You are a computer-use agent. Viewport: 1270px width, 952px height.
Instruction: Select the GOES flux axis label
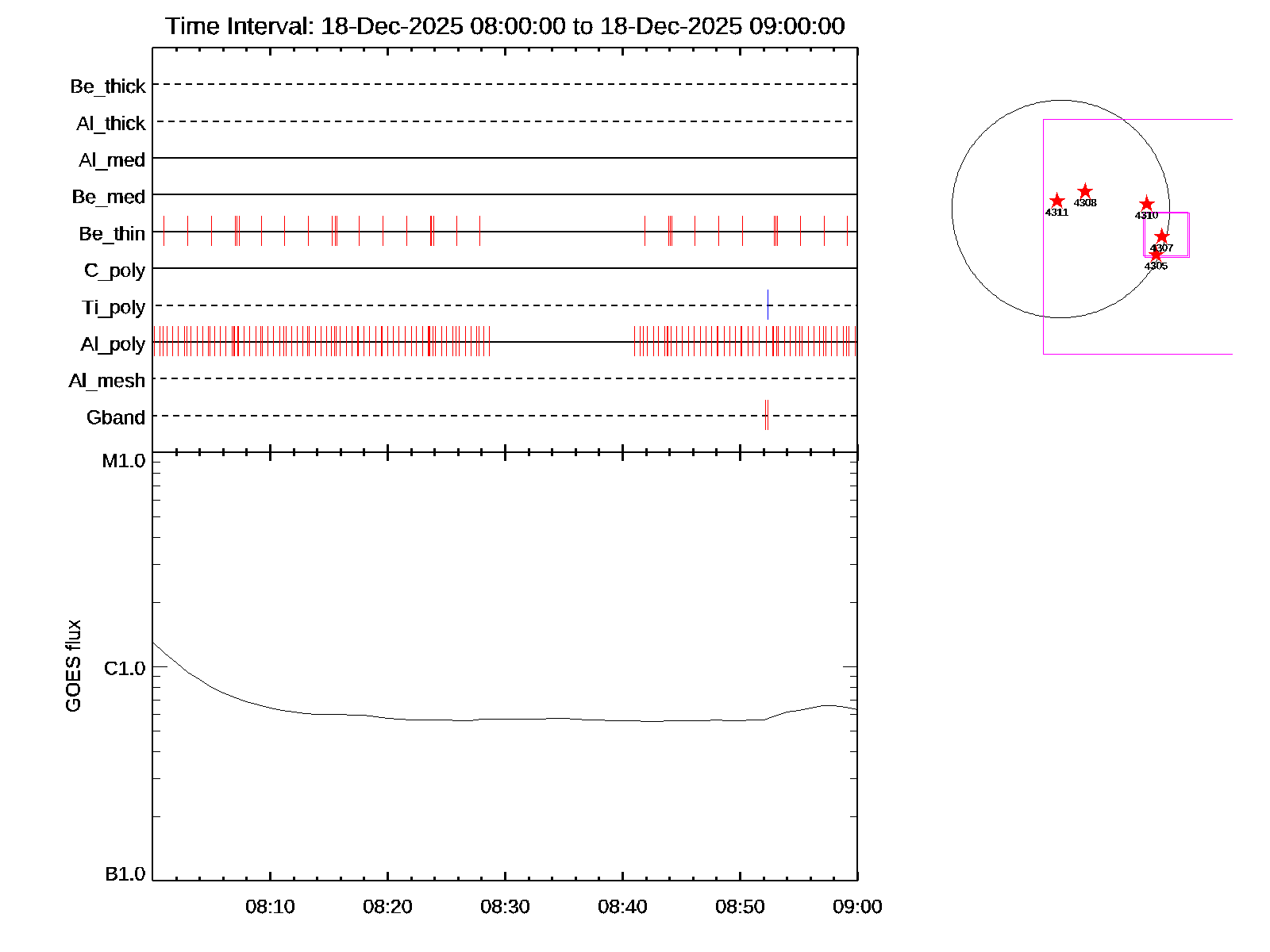[73, 666]
